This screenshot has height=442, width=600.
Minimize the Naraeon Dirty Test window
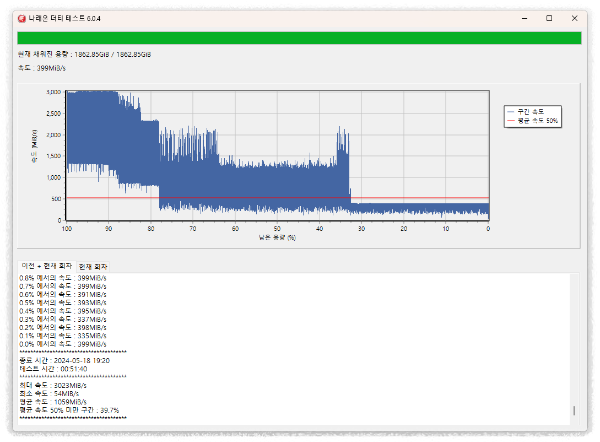click(524, 18)
